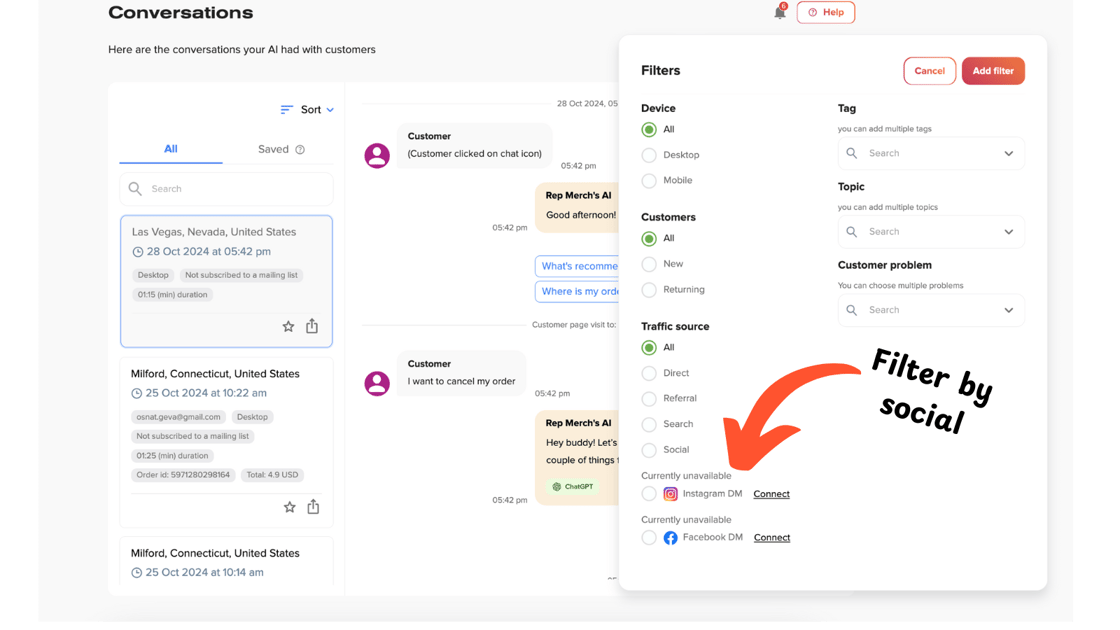Star the Milford 10:22 am conversation
This screenshot has height=630, width=1120.
289,507
